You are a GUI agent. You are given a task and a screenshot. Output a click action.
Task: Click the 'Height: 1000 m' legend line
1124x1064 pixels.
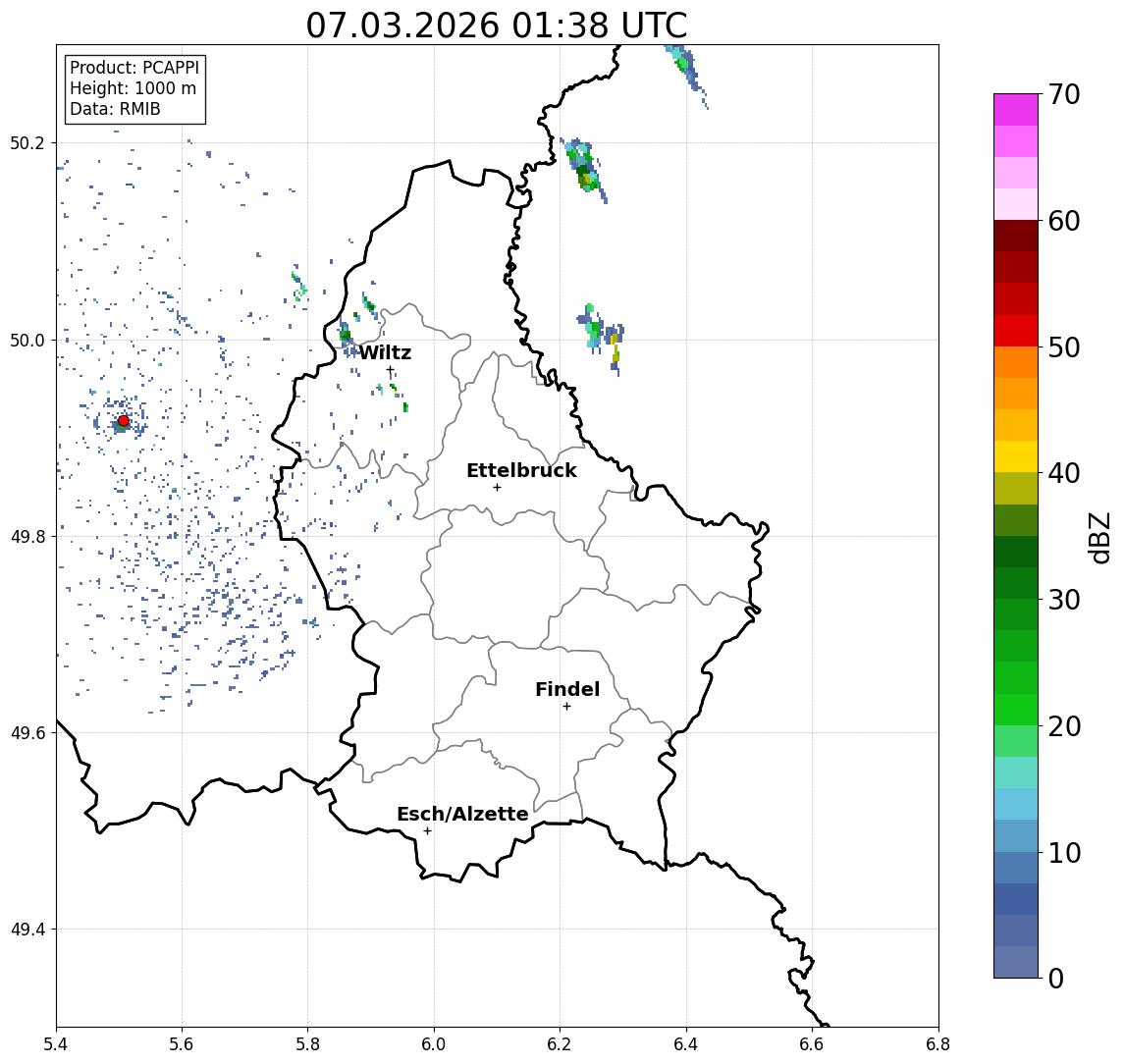133,88
